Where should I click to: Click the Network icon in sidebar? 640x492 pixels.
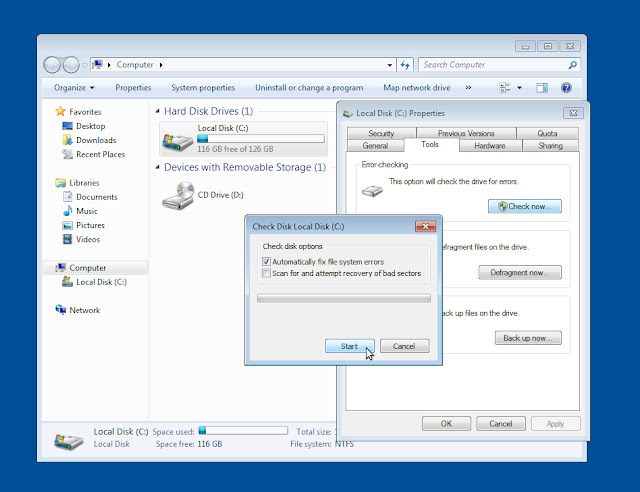click(60, 310)
